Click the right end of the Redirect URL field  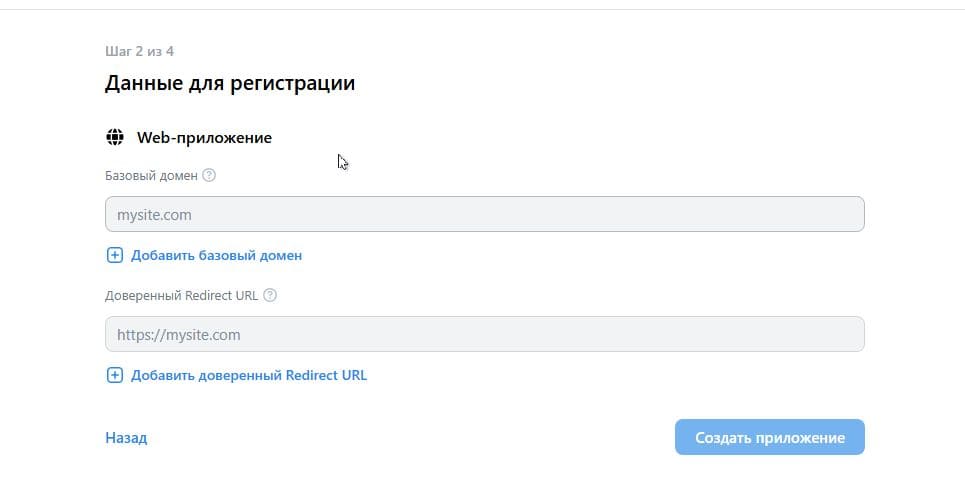pyautogui.click(x=845, y=334)
